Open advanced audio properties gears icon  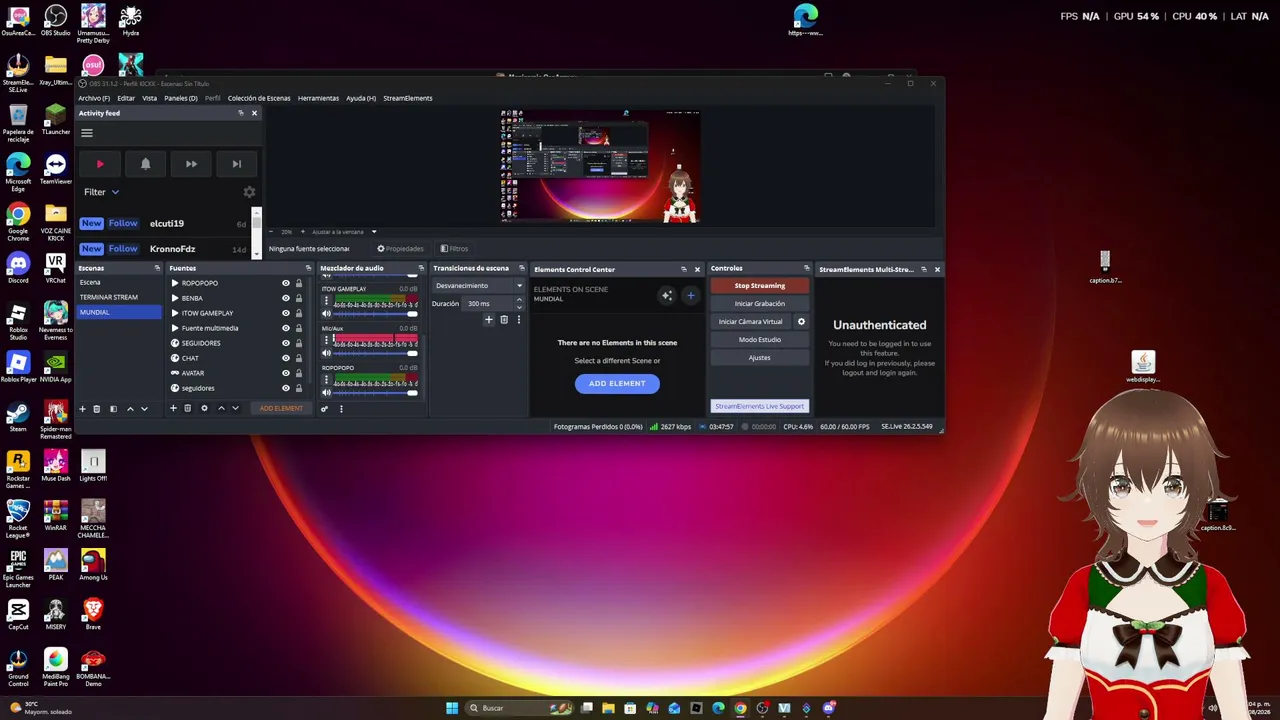[324, 408]
